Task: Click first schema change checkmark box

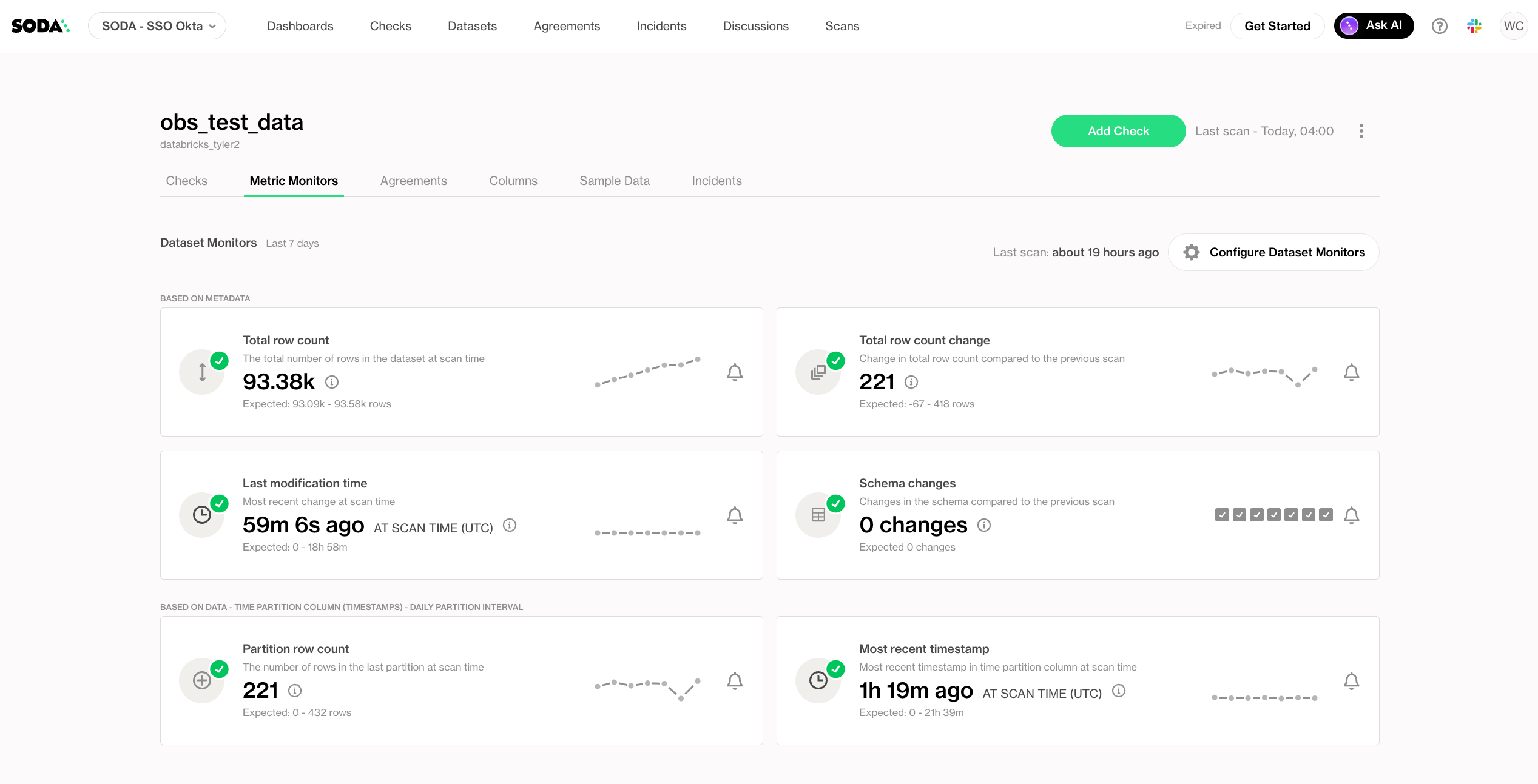Action: (1222, 515)
